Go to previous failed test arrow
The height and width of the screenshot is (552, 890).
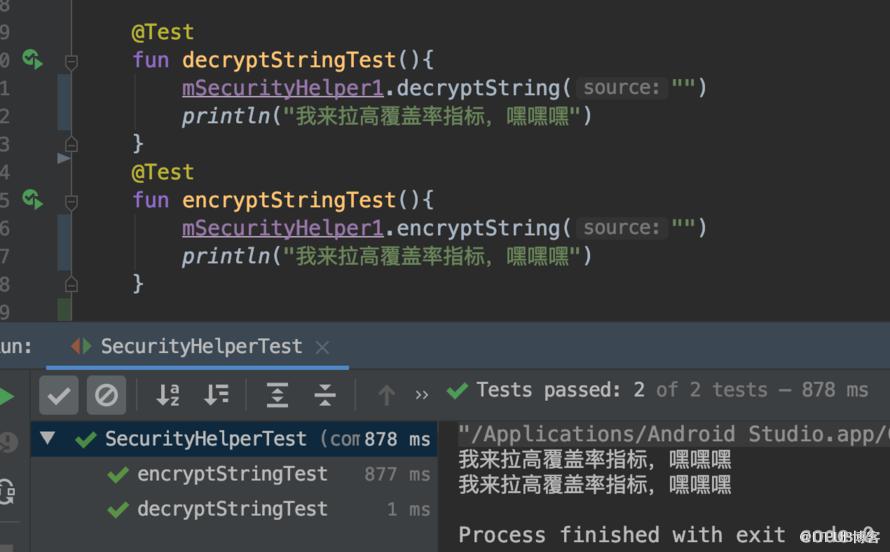(x=387, y=395)
